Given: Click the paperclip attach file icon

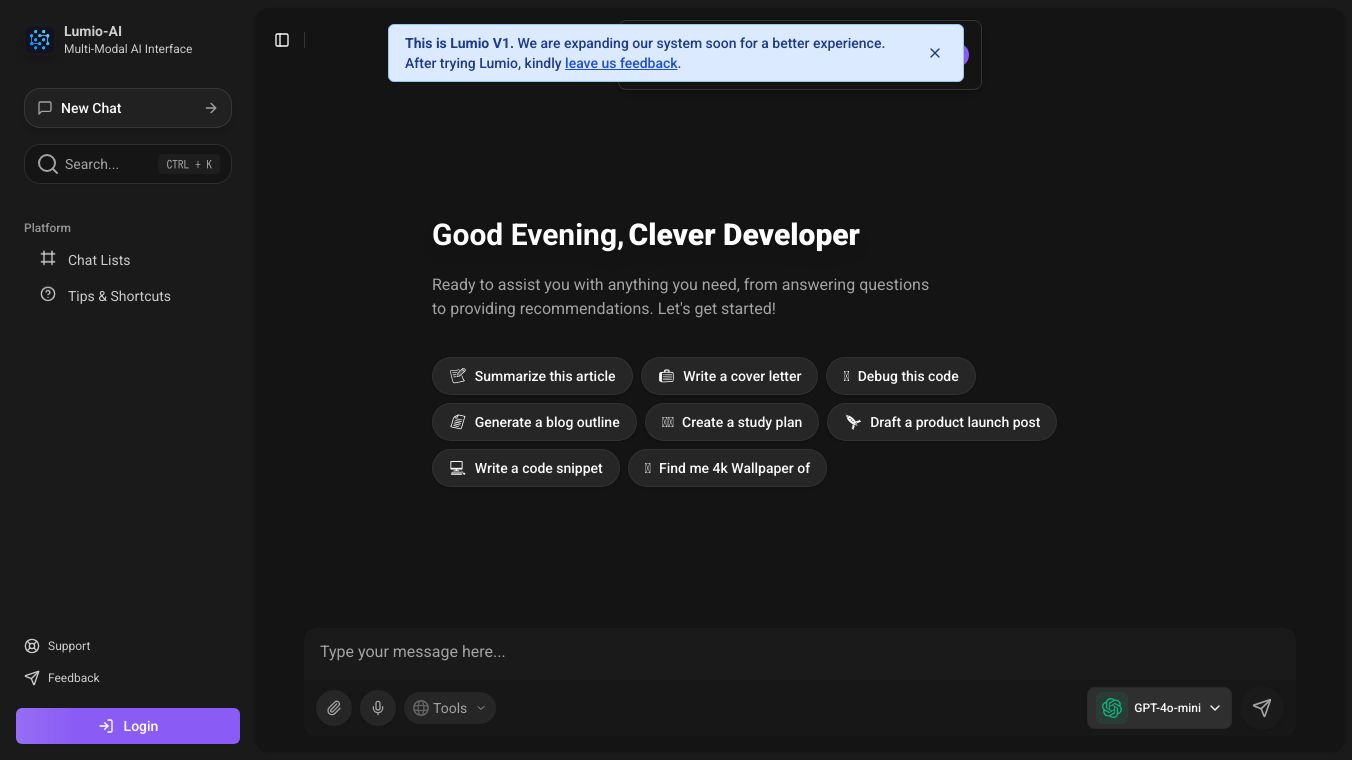Looking at the screenshot, I should coord(334,708).
